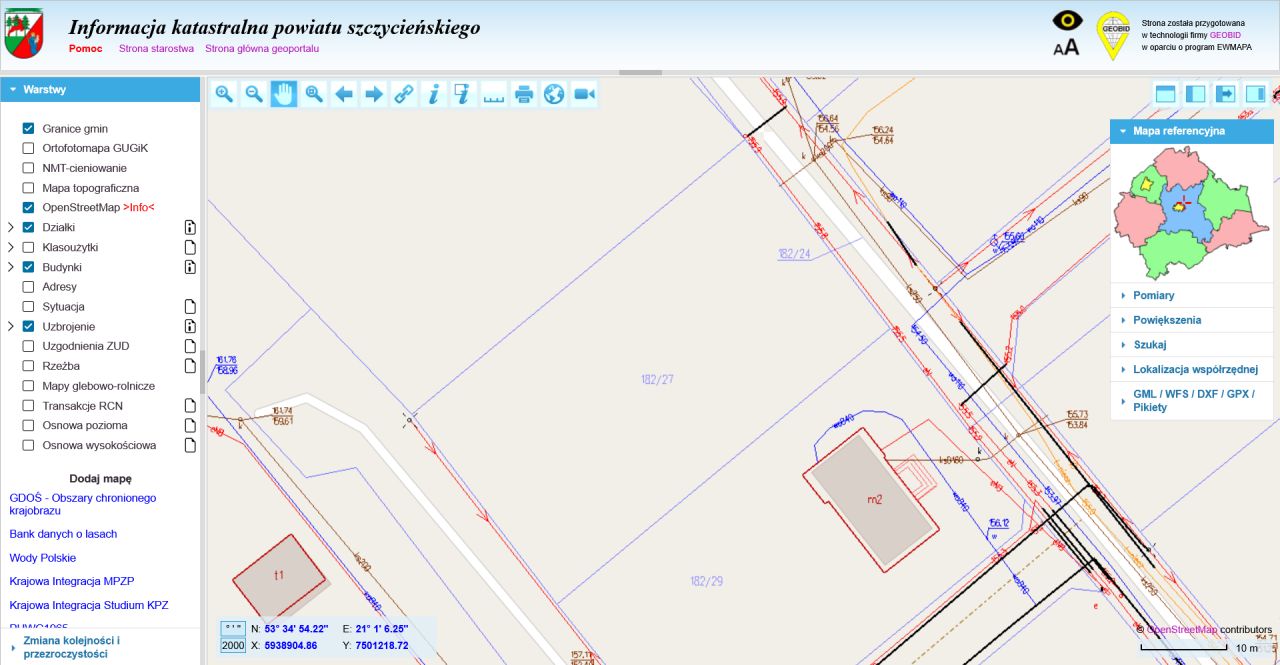Uncheck the Granice gmin layer
1280x665 pixels.
(28, 128)
